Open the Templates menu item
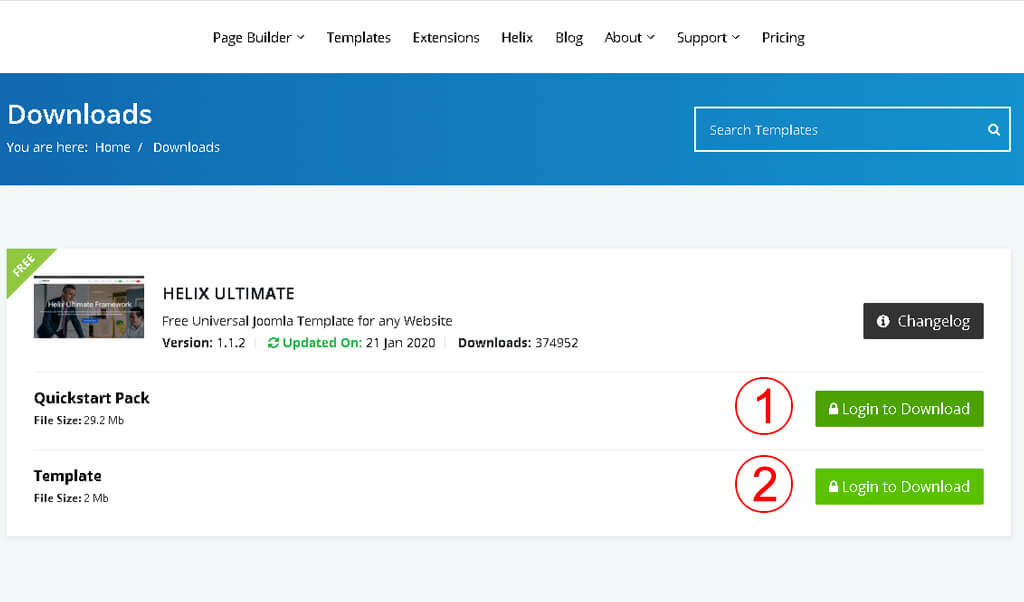 coord(359,37)
